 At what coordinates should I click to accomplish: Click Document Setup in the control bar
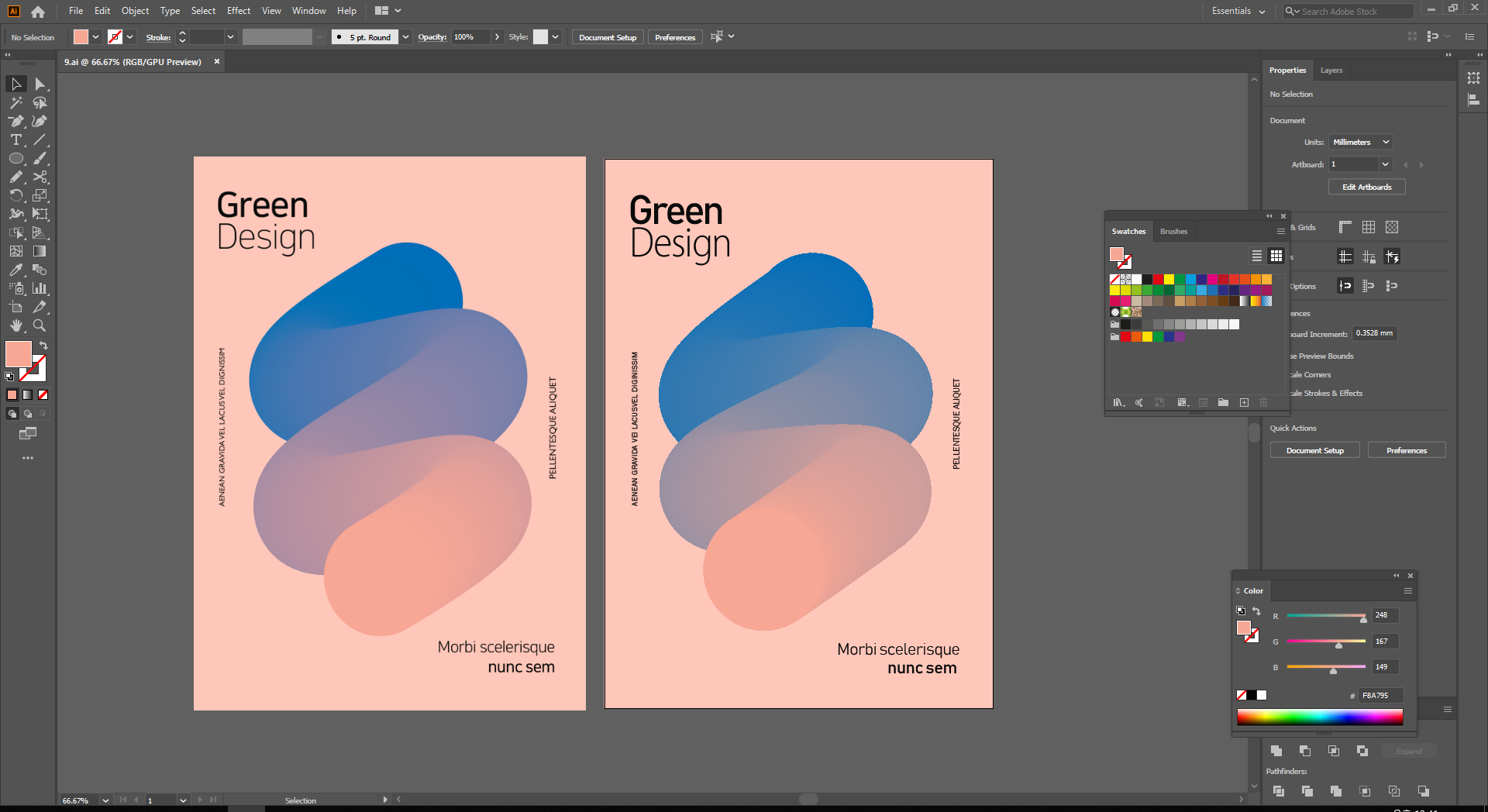click(607, 37)
